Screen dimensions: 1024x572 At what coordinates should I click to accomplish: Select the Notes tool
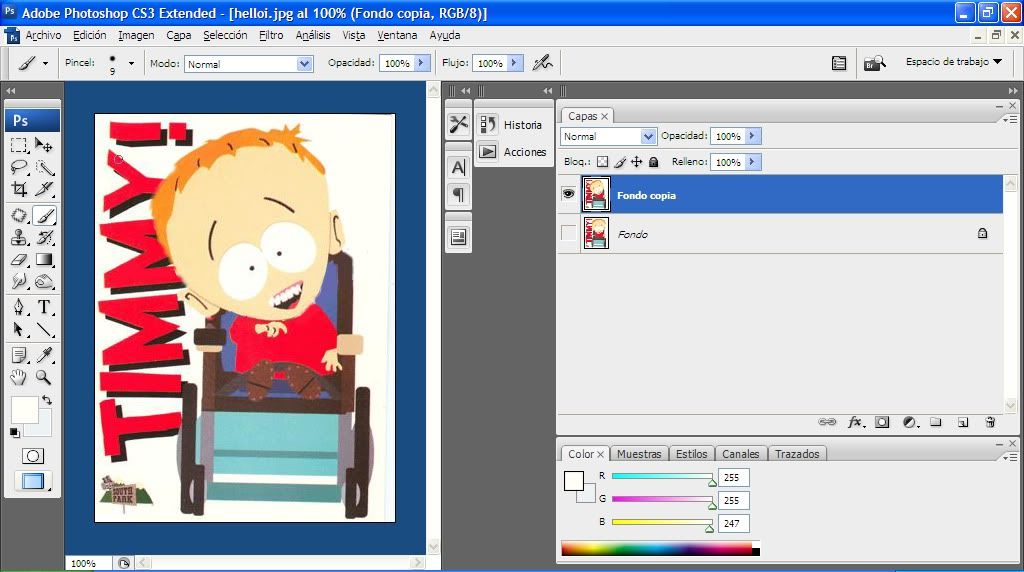(19, 355)
